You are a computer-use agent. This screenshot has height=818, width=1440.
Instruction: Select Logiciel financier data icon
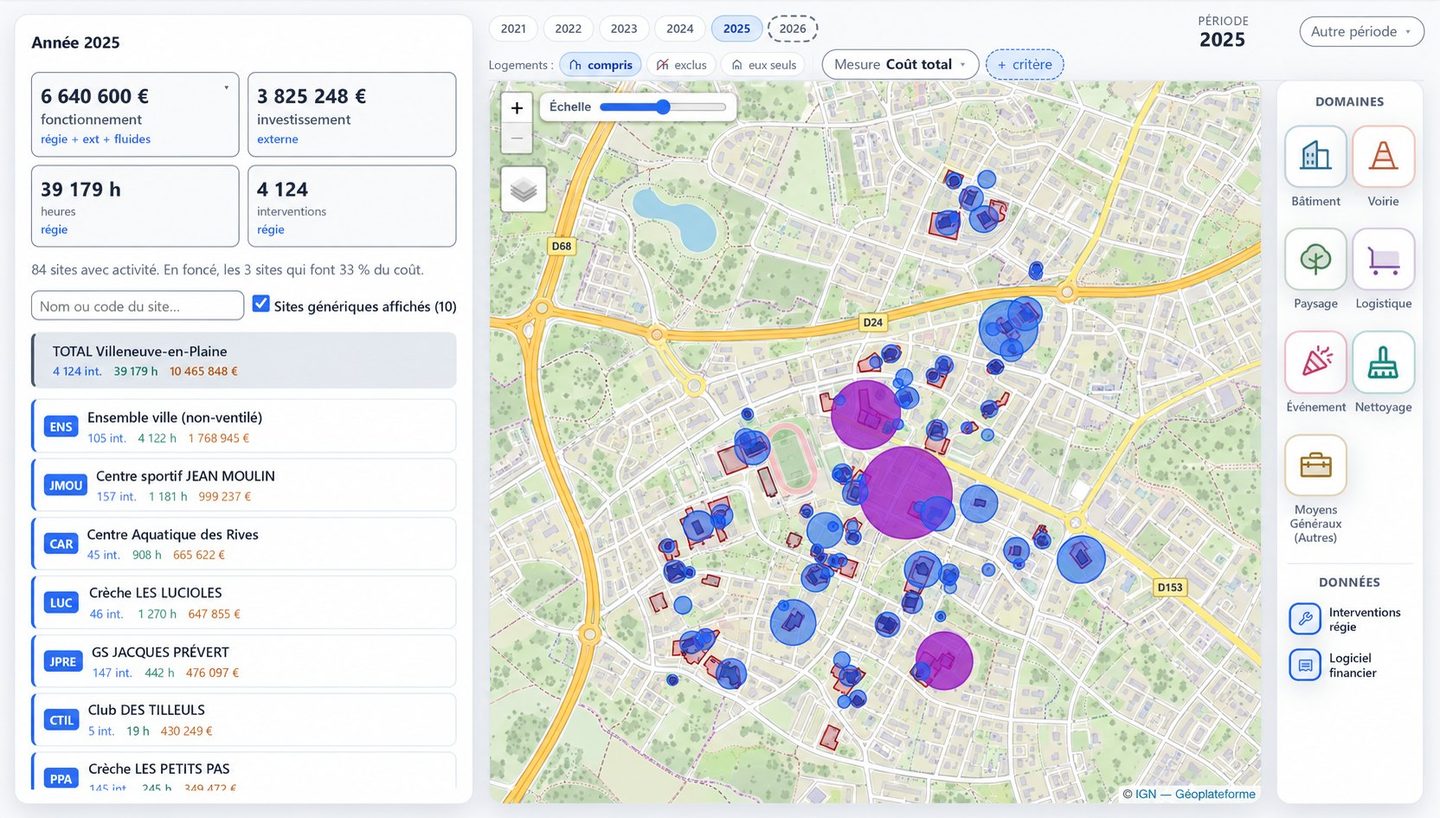[1305, 665]
